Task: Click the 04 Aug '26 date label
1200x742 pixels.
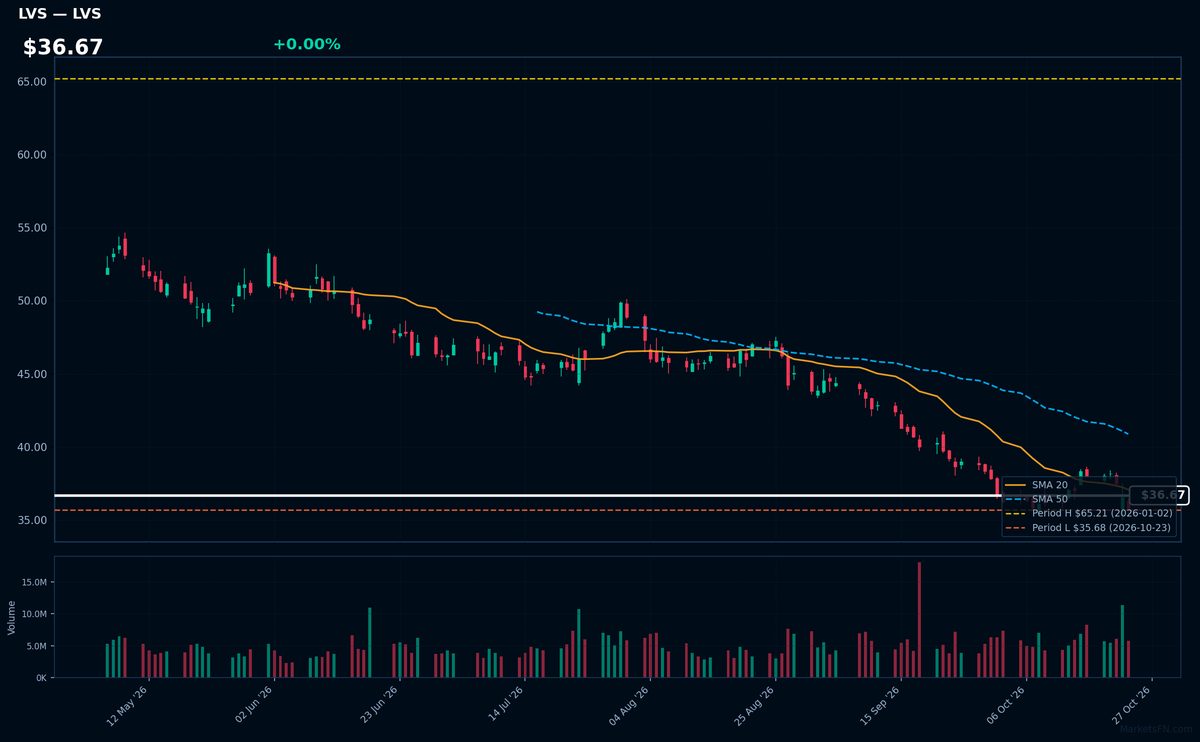Action: pyautogui.click(x=631, y=705)
